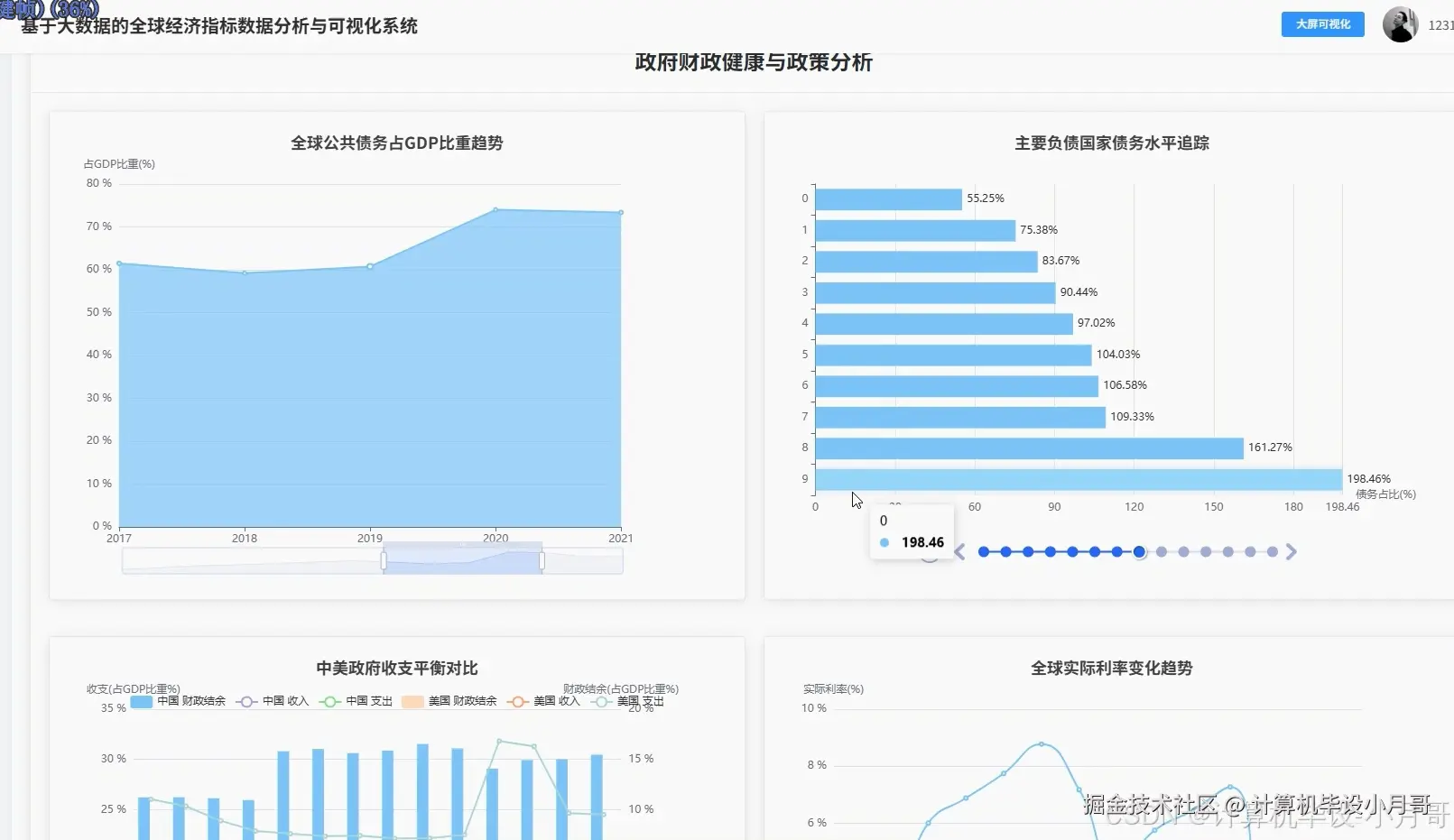Click the 主要负债国家债务水平追踪 chart title
This screenshot has height=840, width=1454.
coord(1112,143)
